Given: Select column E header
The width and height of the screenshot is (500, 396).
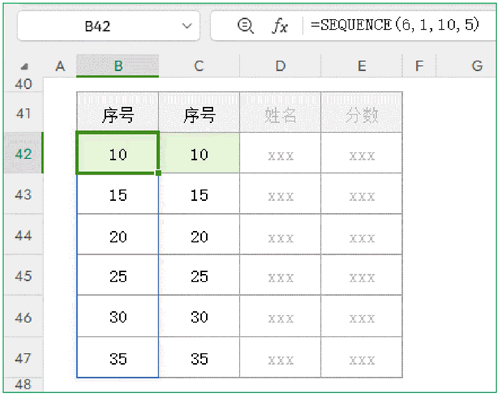Looking at the screenshot, I should [x=362, y=66].
